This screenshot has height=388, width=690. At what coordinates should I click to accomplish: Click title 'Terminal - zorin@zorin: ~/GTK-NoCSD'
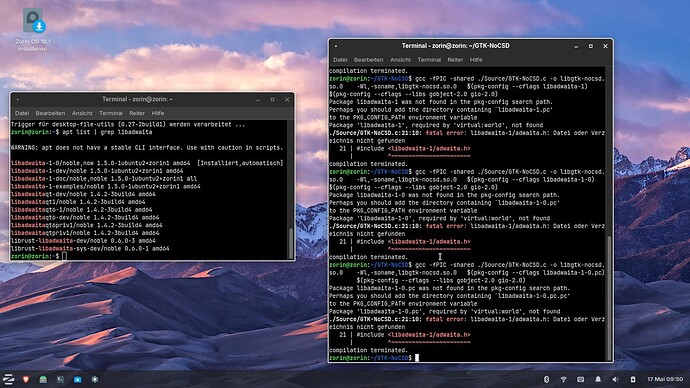point(455,46)
